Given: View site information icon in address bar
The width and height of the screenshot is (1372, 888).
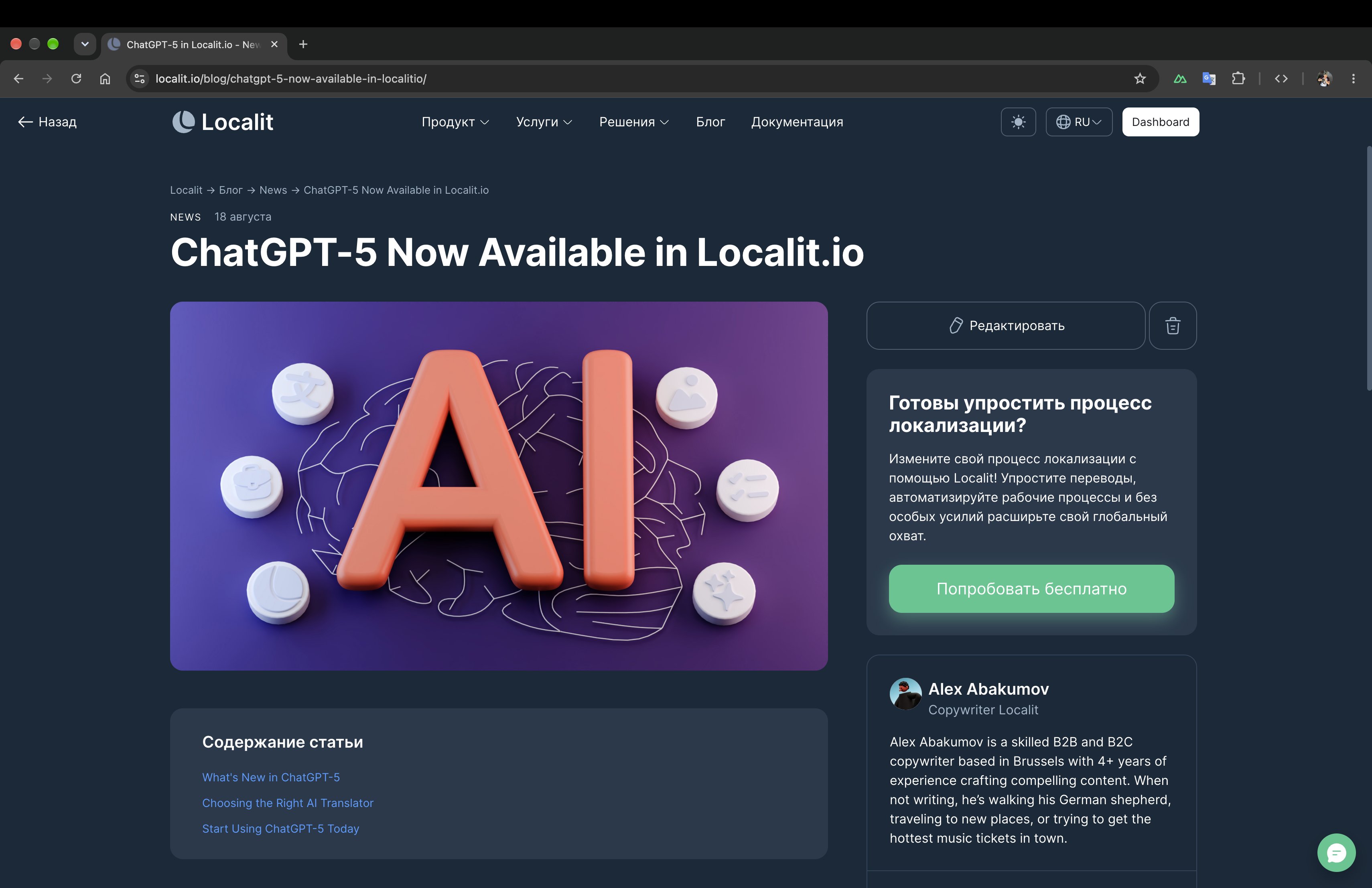Looking at the screenshot, I should (140, 78).
